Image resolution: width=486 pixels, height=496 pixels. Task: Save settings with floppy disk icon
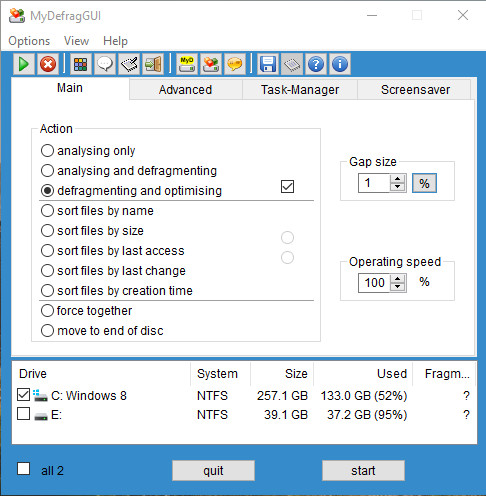pos(268,64)
